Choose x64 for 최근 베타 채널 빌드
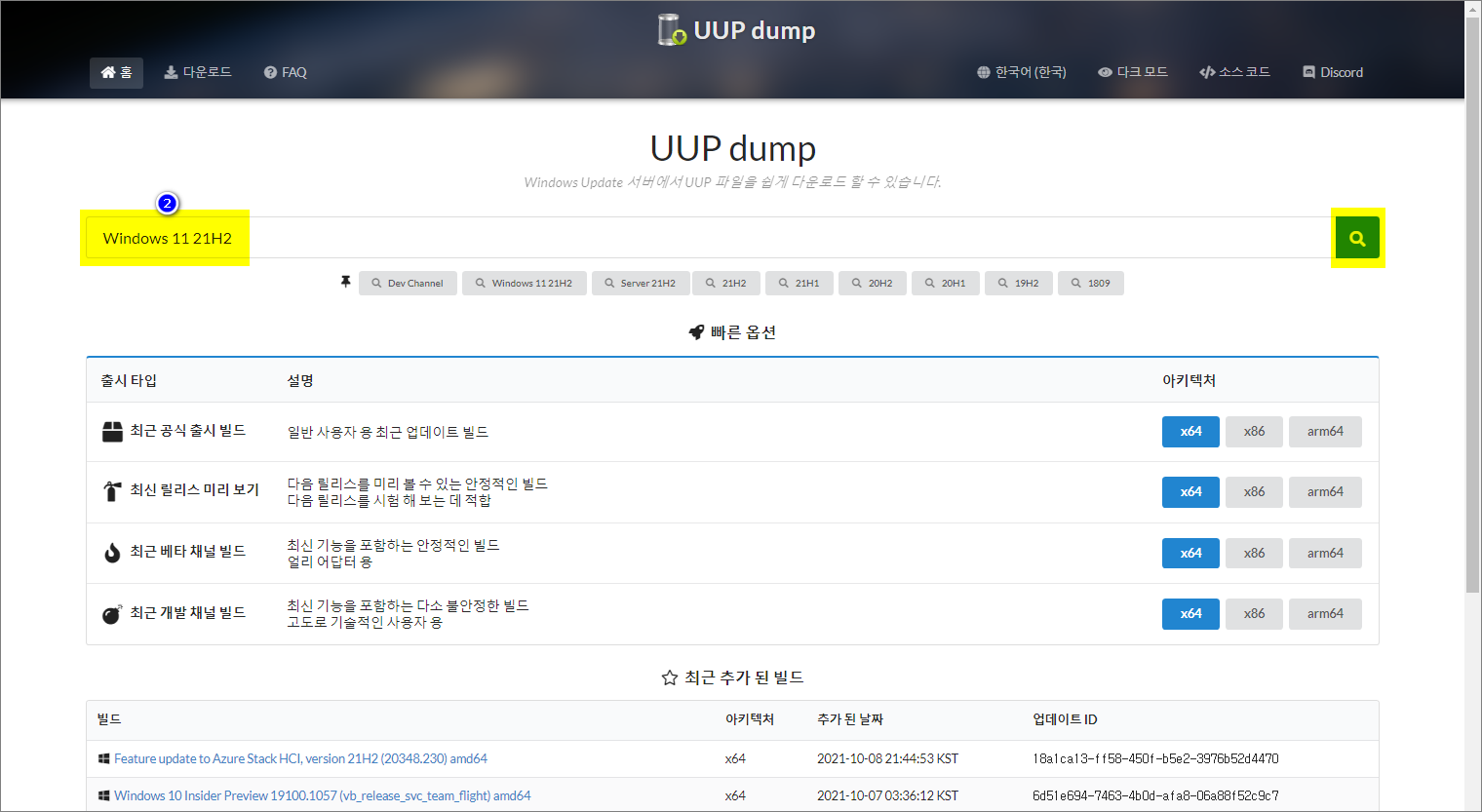 tap(1190, 554)
